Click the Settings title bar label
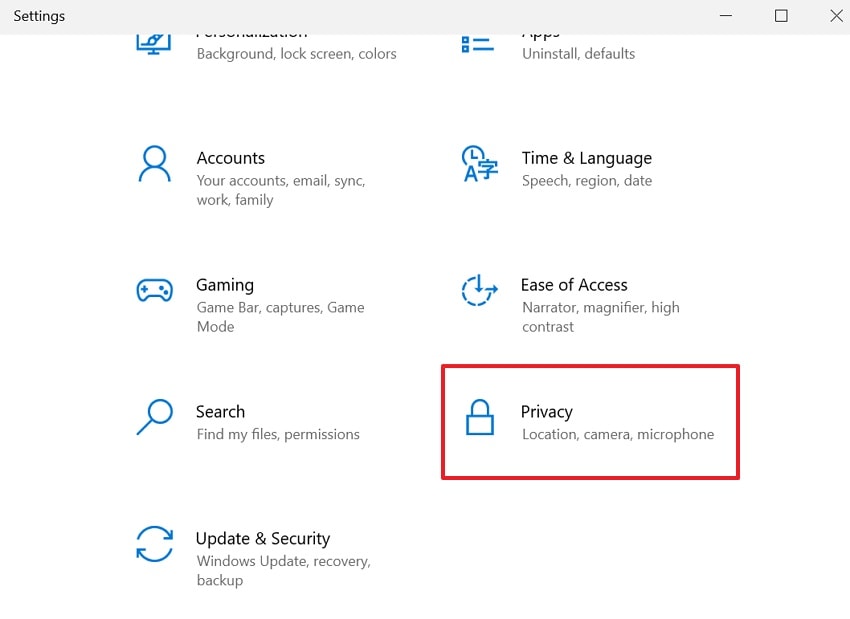 [x=39, y=16]
